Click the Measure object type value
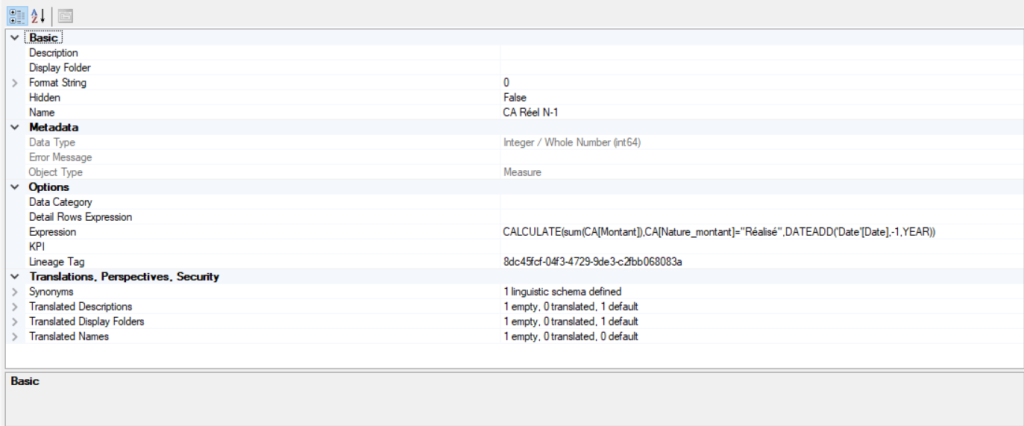The width and height of the screenshot is (1024, 426). click(x=522, y=172)
